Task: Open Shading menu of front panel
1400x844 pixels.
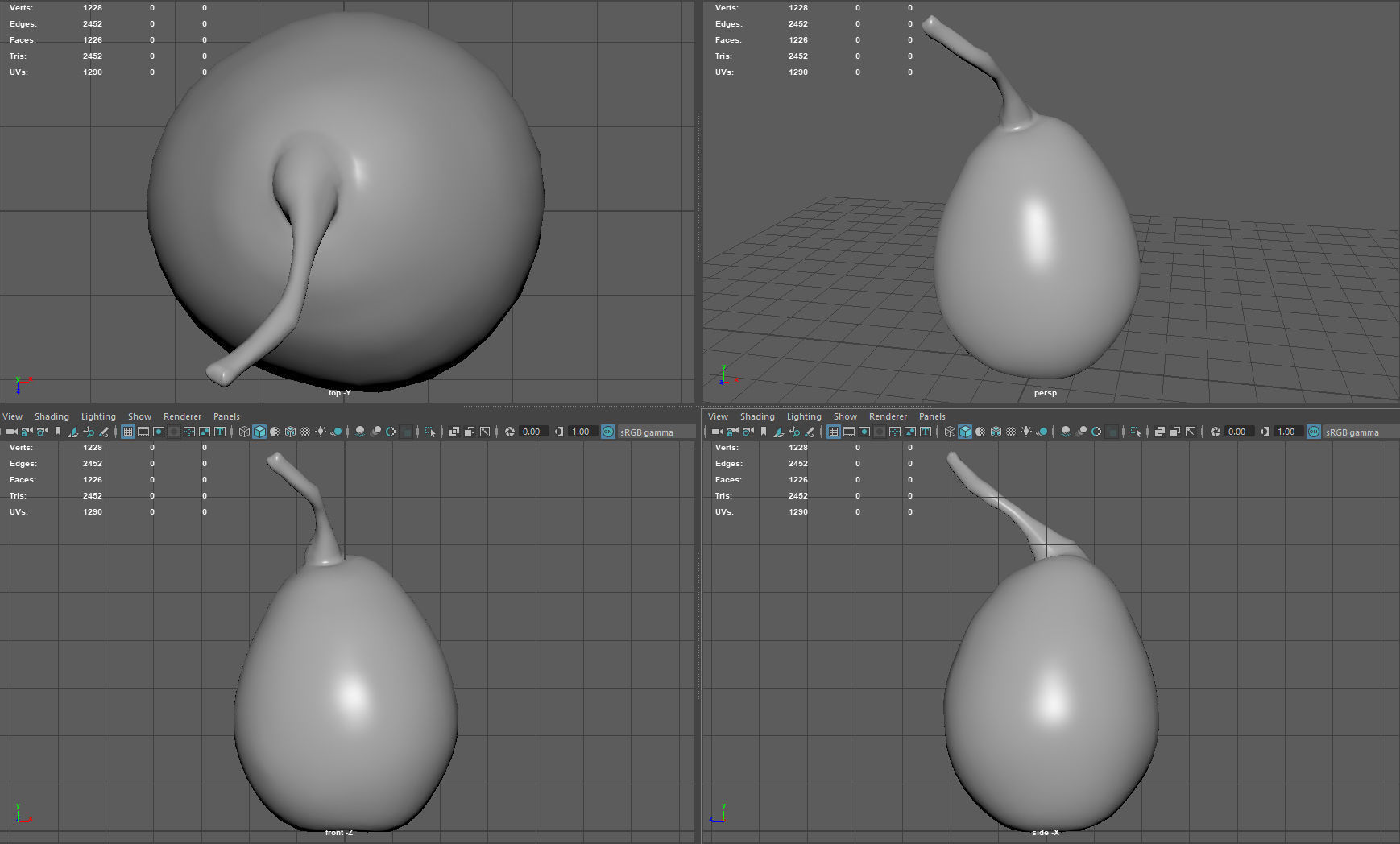Action: 52,416
